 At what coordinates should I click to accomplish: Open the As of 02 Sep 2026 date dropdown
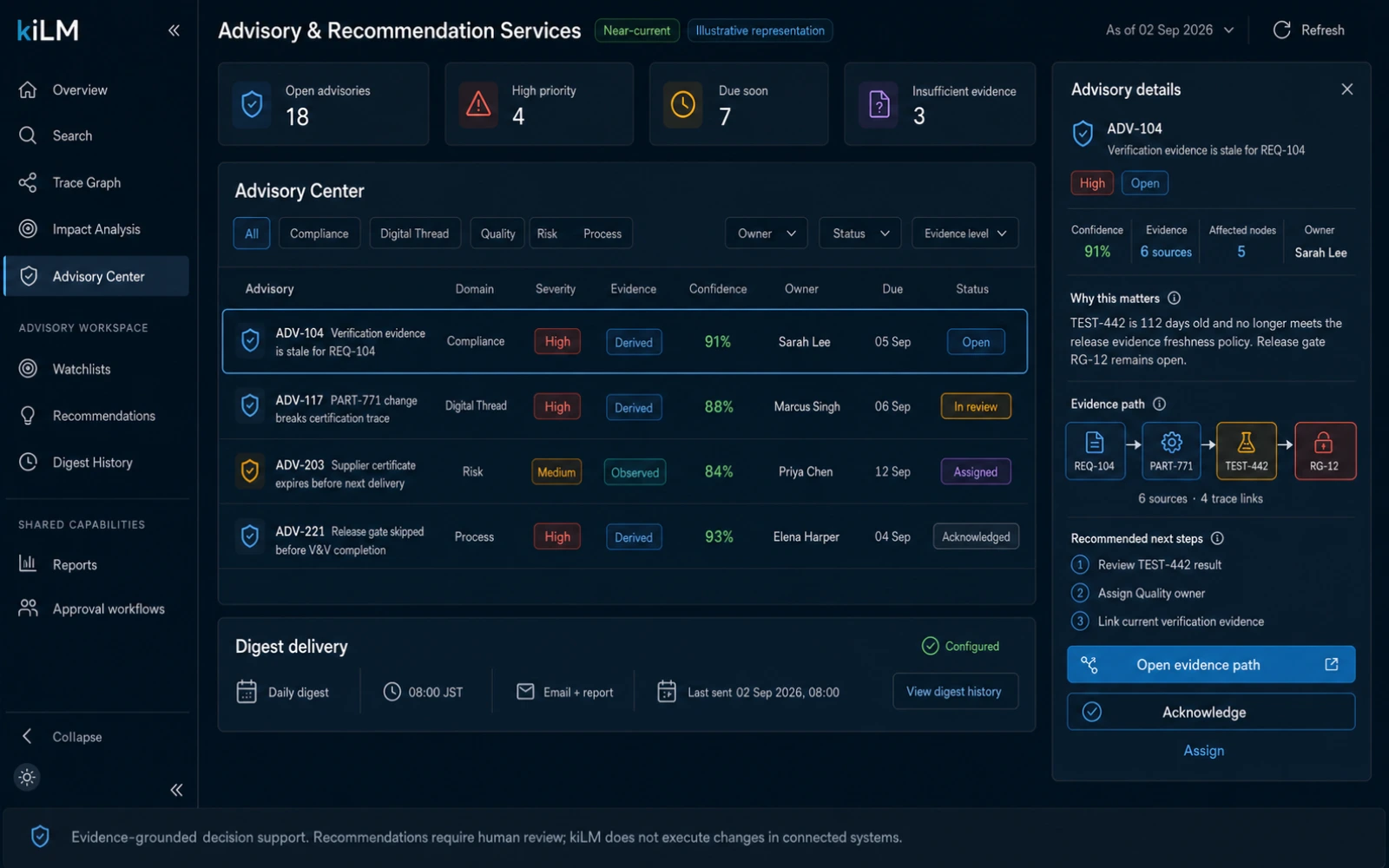click(x=1169, y=30)
